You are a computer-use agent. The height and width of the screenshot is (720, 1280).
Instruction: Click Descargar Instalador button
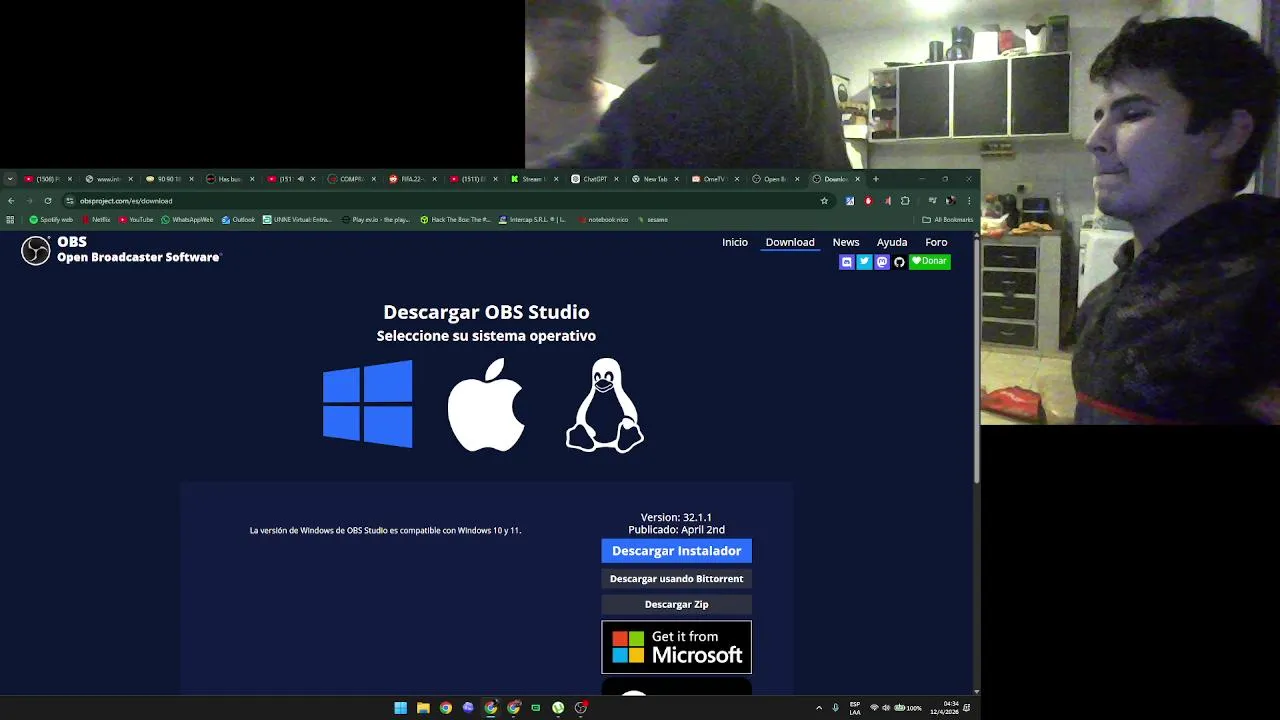click(x=676, y=551)
